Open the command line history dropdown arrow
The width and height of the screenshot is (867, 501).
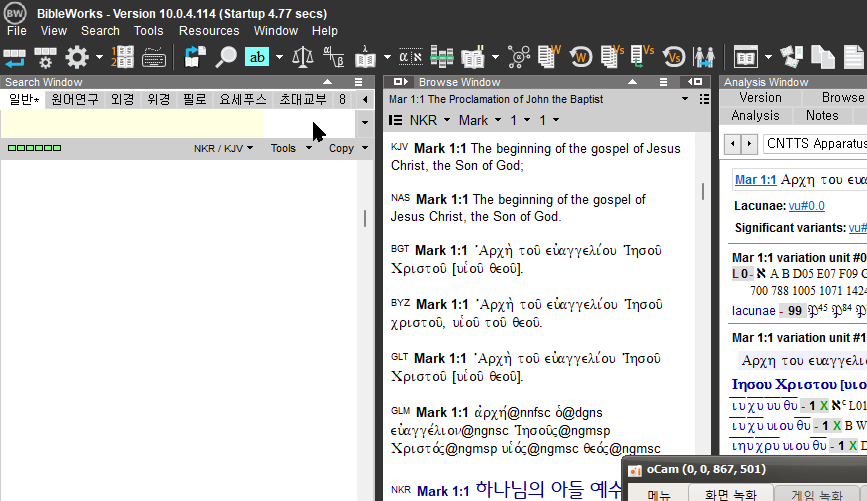click(x=364, y=123)
